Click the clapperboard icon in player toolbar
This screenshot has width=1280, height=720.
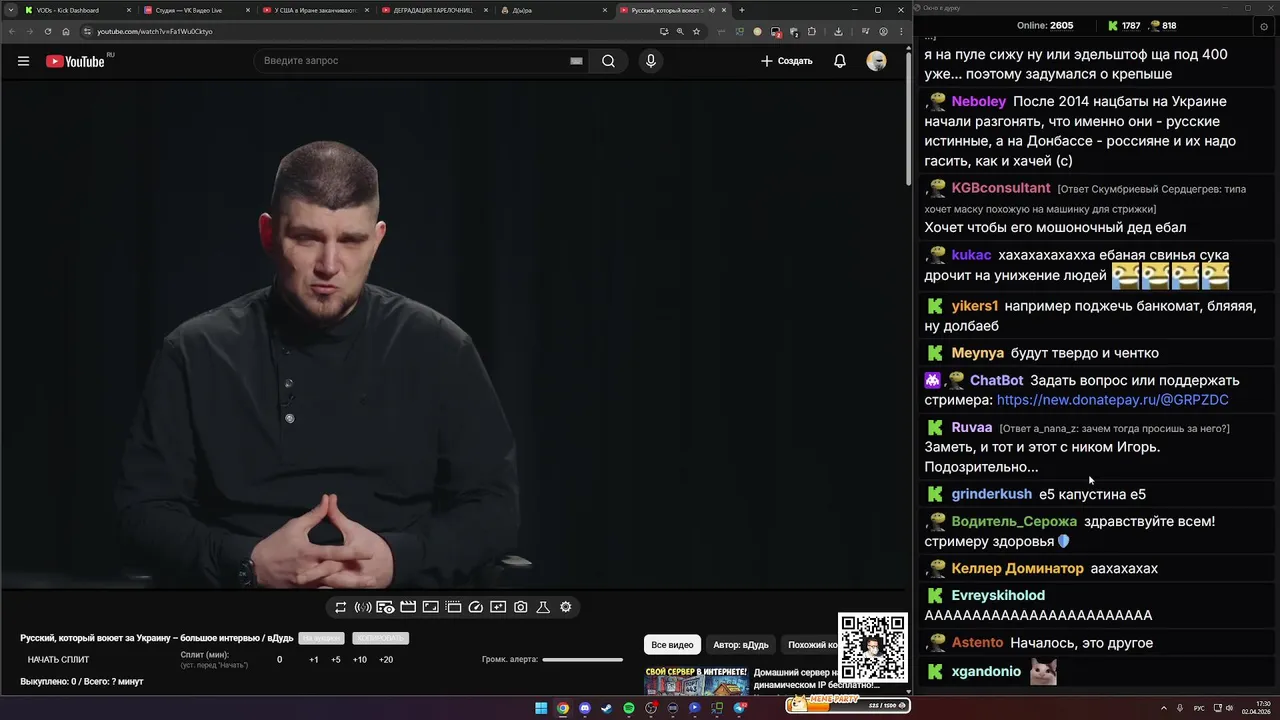[x=408, y=607]
